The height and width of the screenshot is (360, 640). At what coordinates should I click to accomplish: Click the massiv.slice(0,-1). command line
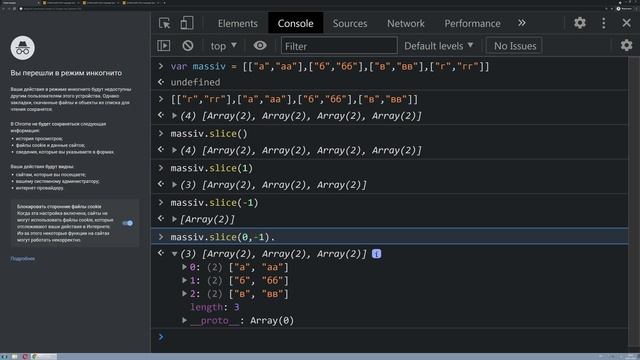pyautogui.click(x=389, y=237)
